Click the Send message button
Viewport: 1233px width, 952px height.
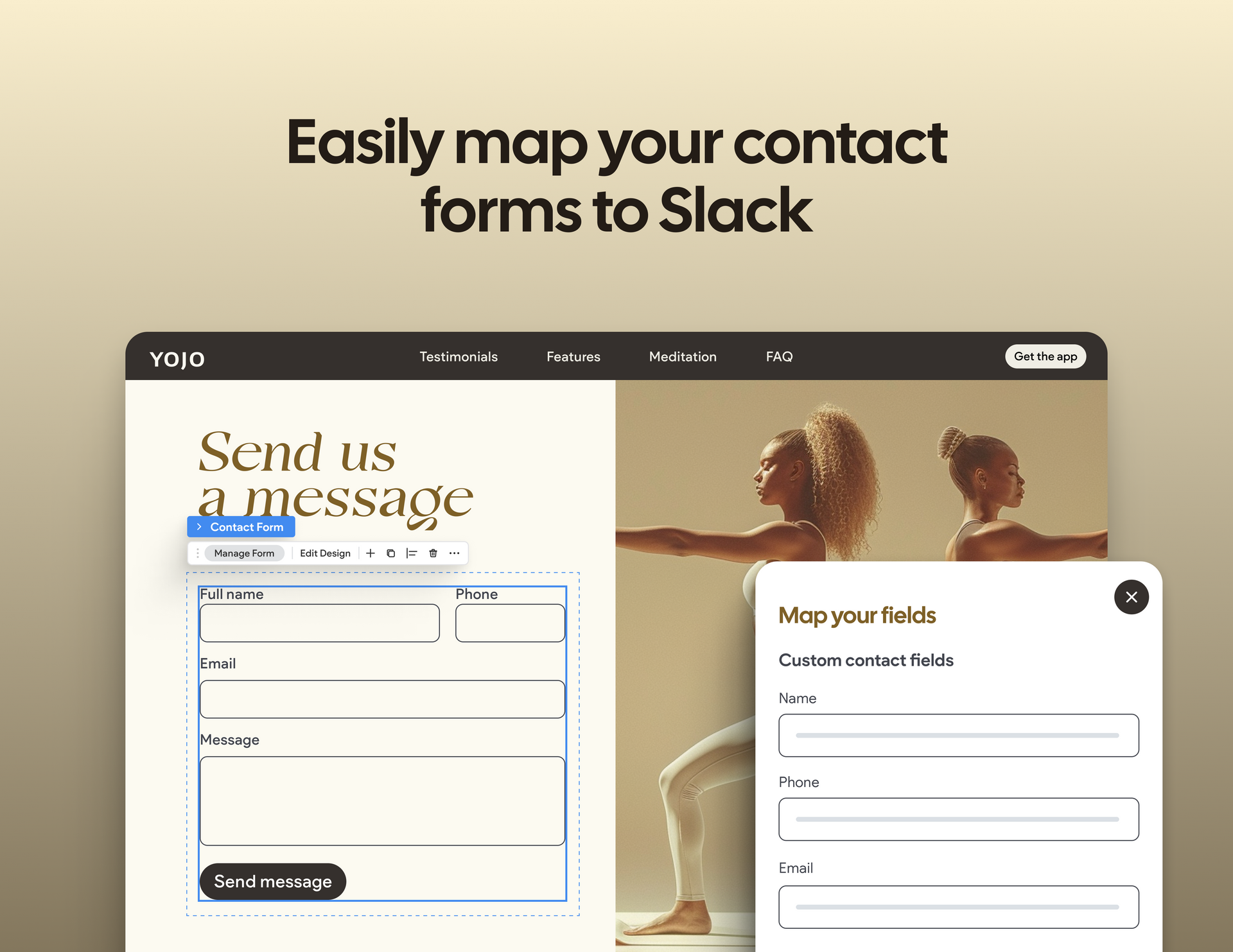(273, 880)
